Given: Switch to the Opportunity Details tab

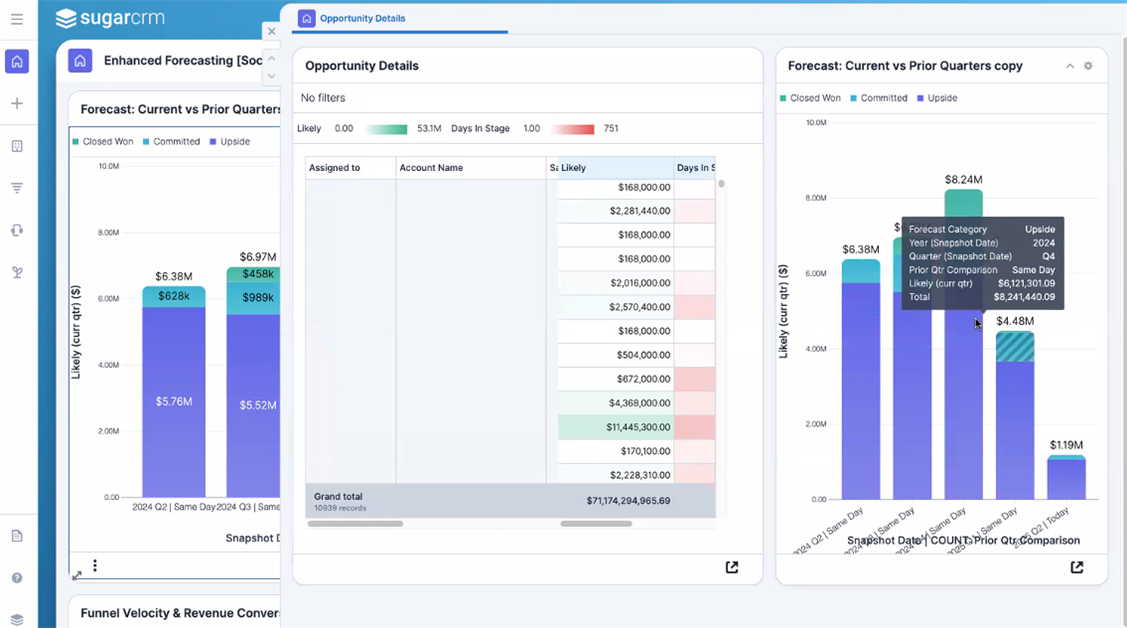Looking at the screenshot, I should click(362, 18).
